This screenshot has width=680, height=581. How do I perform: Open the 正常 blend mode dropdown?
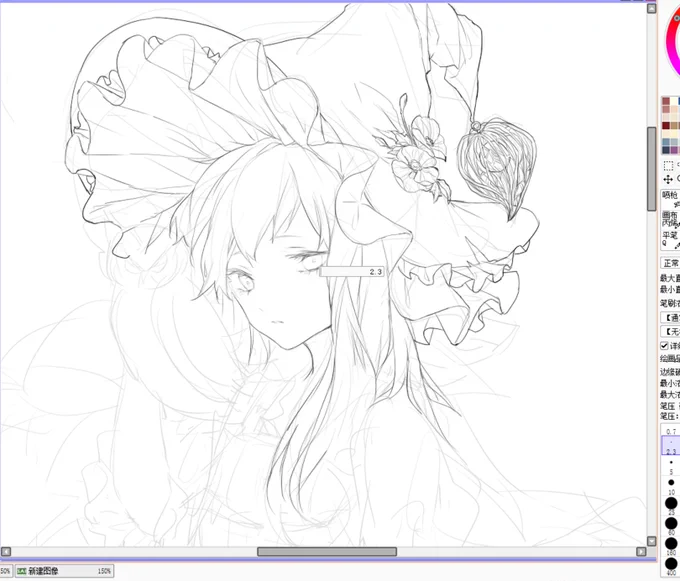pyautogui.click(x=670, y=263)
